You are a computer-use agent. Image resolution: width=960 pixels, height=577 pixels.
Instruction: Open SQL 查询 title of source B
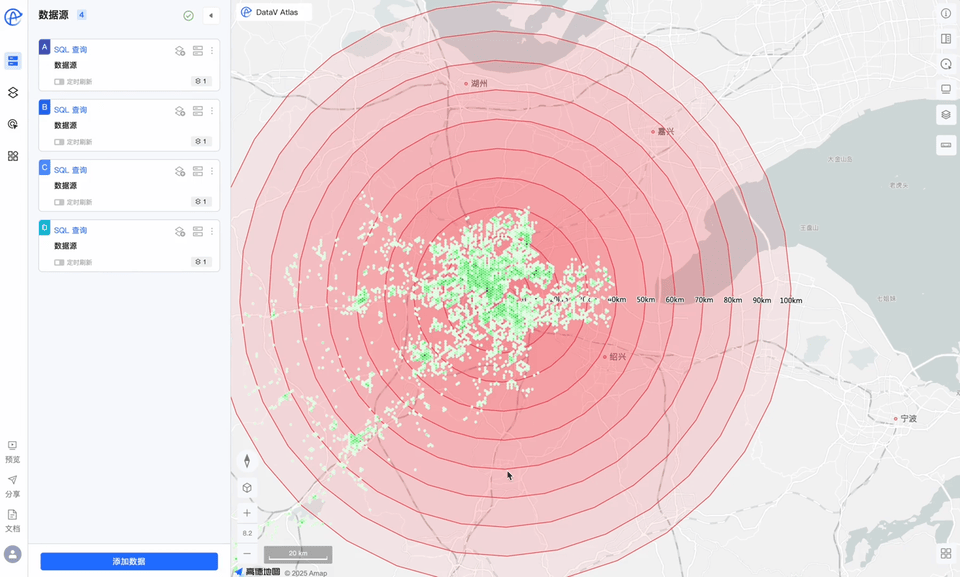point(70,110)
